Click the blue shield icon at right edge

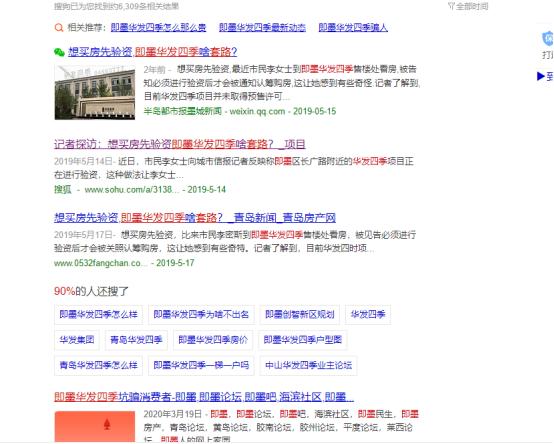548,39
